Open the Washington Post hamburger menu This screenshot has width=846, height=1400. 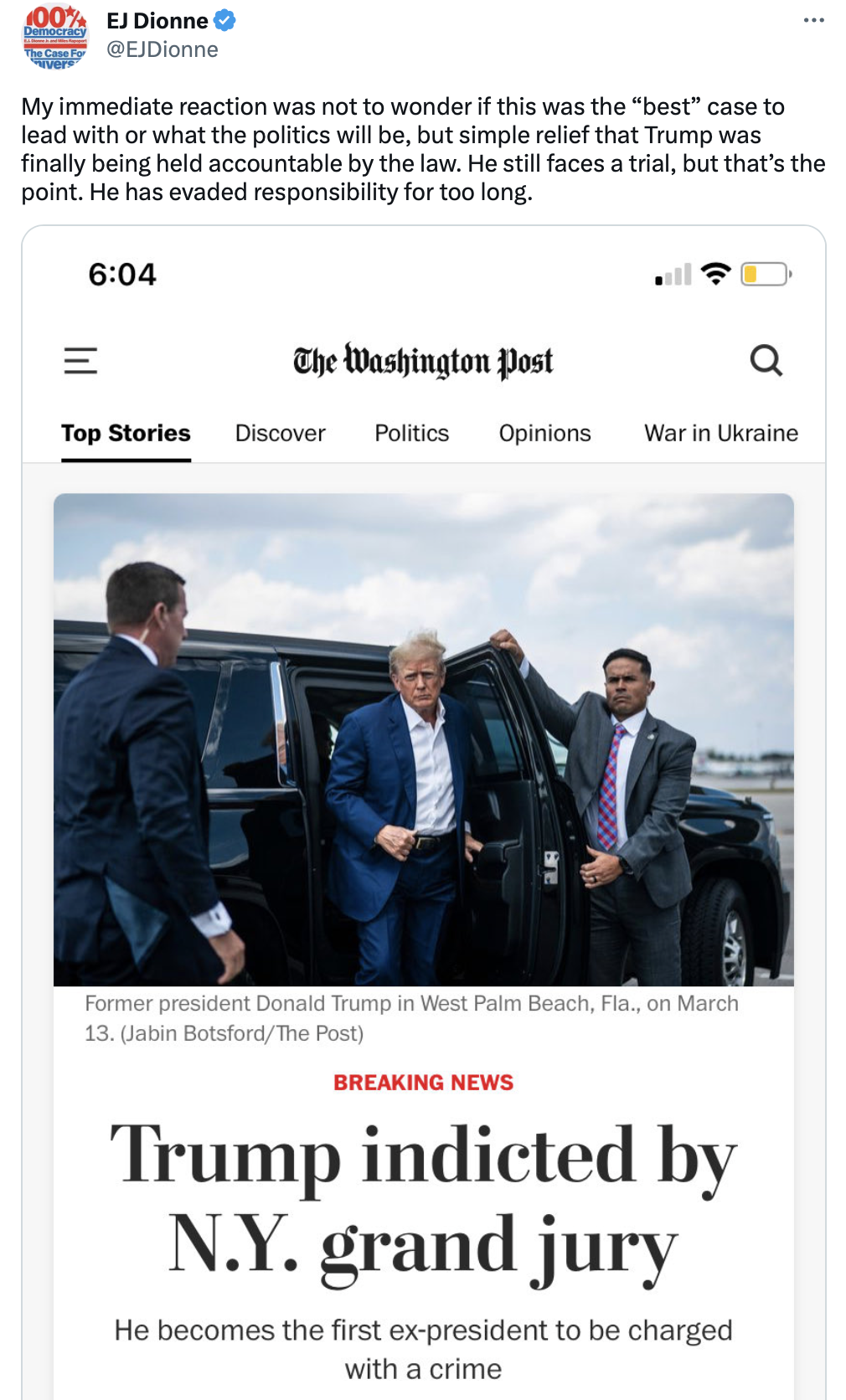[x=80, y=361]
